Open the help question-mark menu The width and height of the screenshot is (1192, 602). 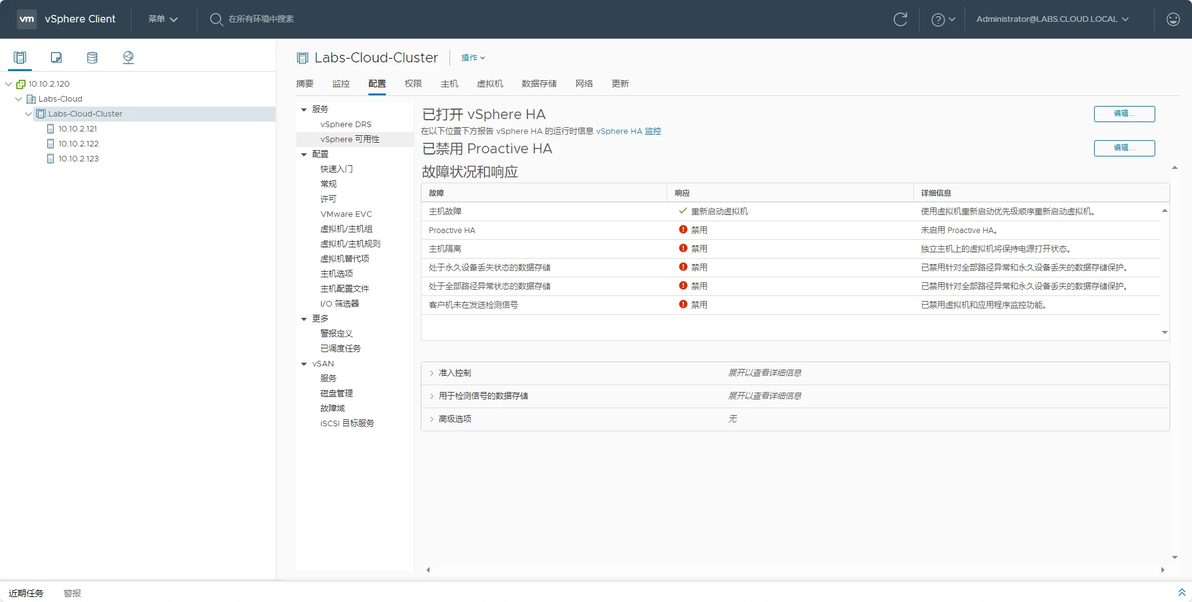(x=943, y=19)
